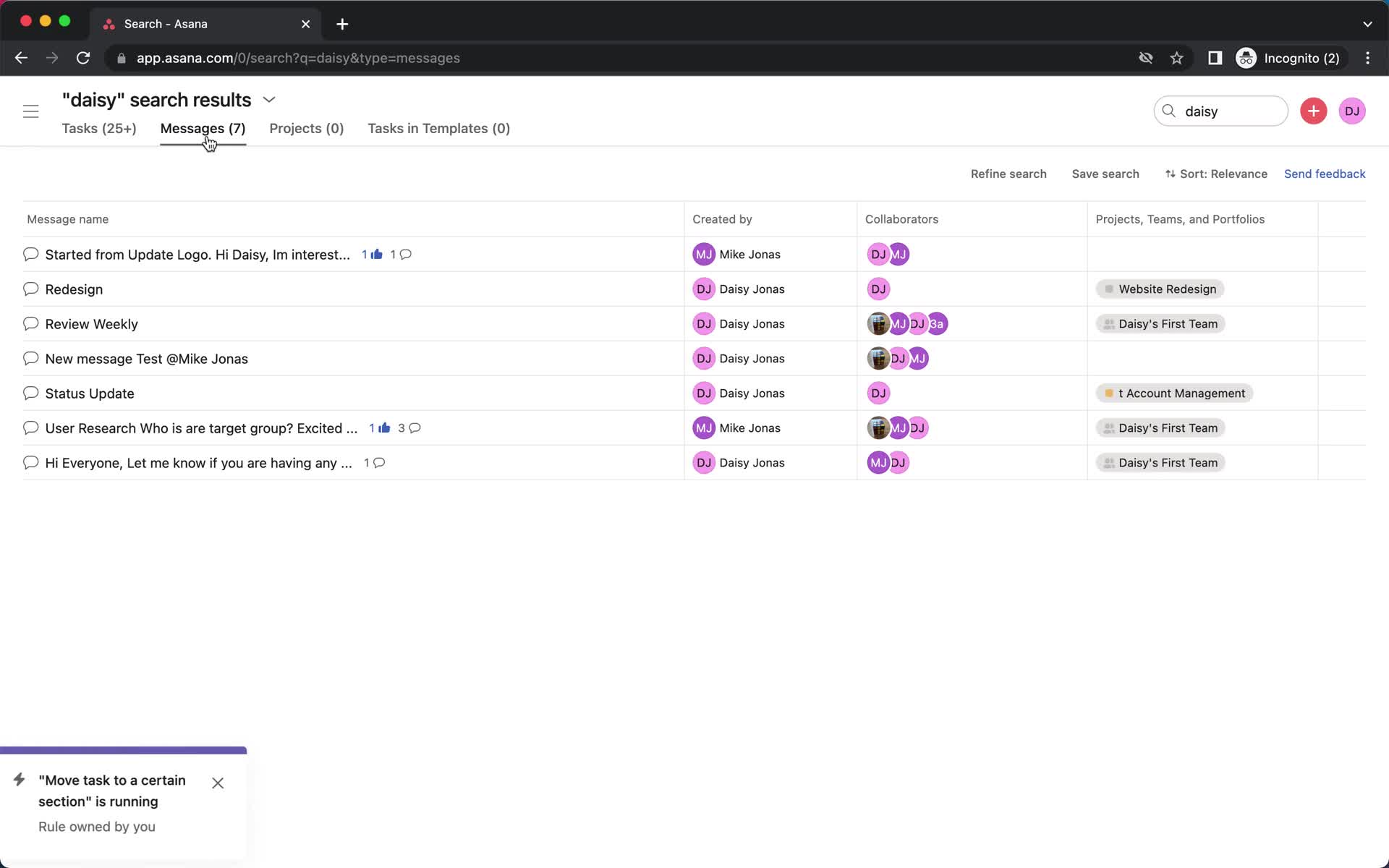Click the eye-slash tracking icon in address bar
1389x868 pixels.
click(x=1145, y=58)
